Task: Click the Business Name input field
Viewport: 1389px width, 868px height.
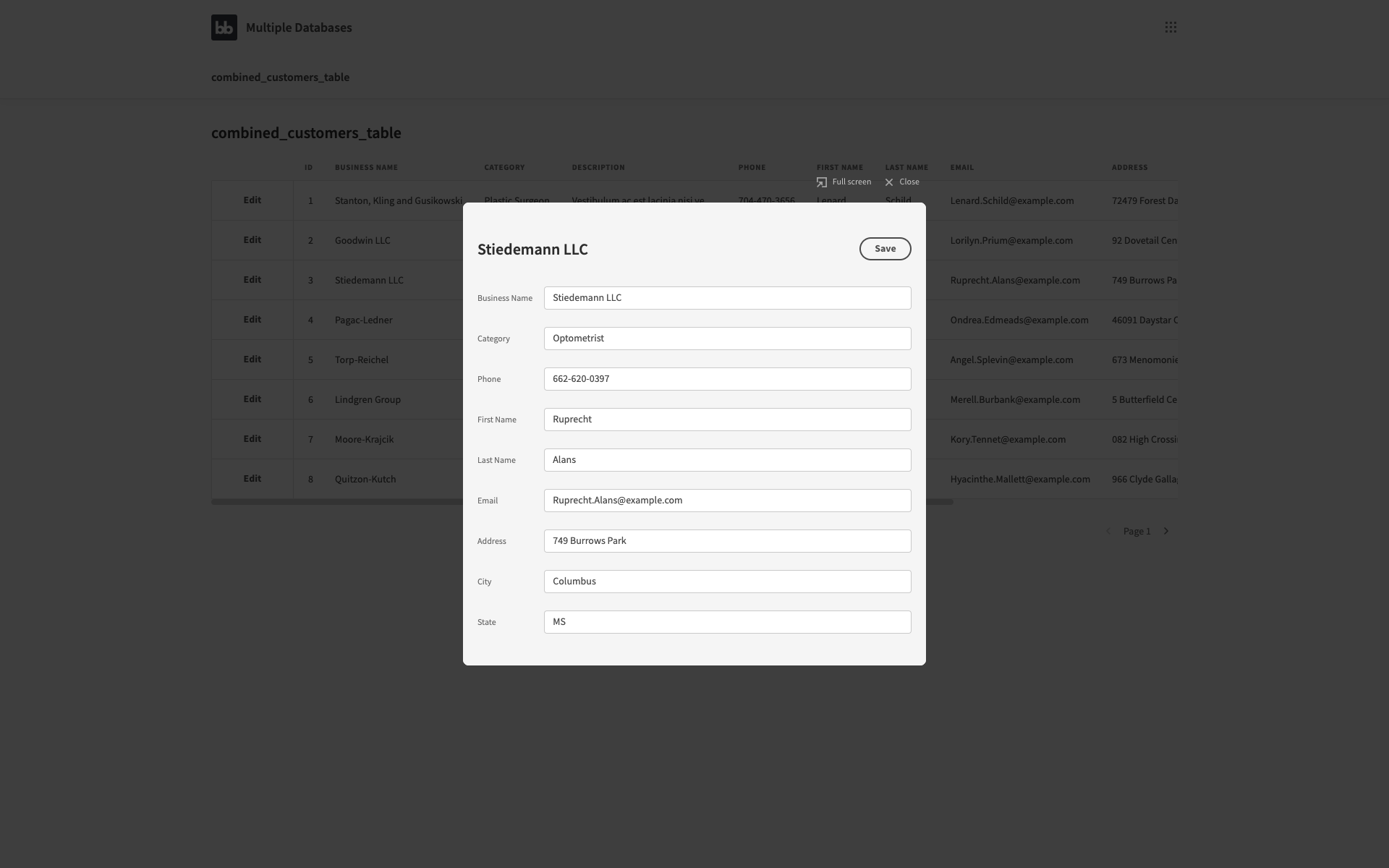Action: click(x=727, y=298)
